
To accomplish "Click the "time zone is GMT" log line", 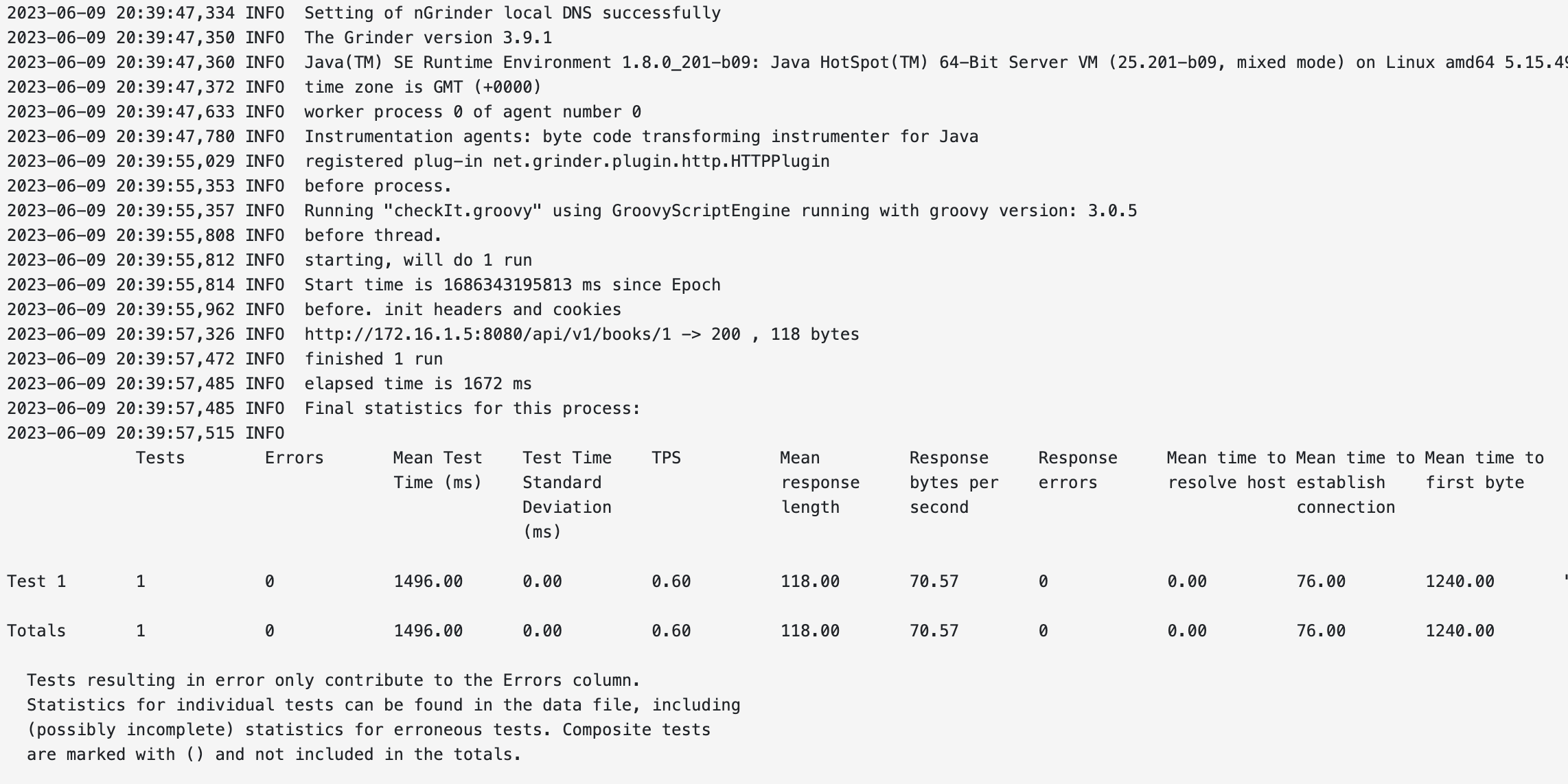I will [422, 87].
